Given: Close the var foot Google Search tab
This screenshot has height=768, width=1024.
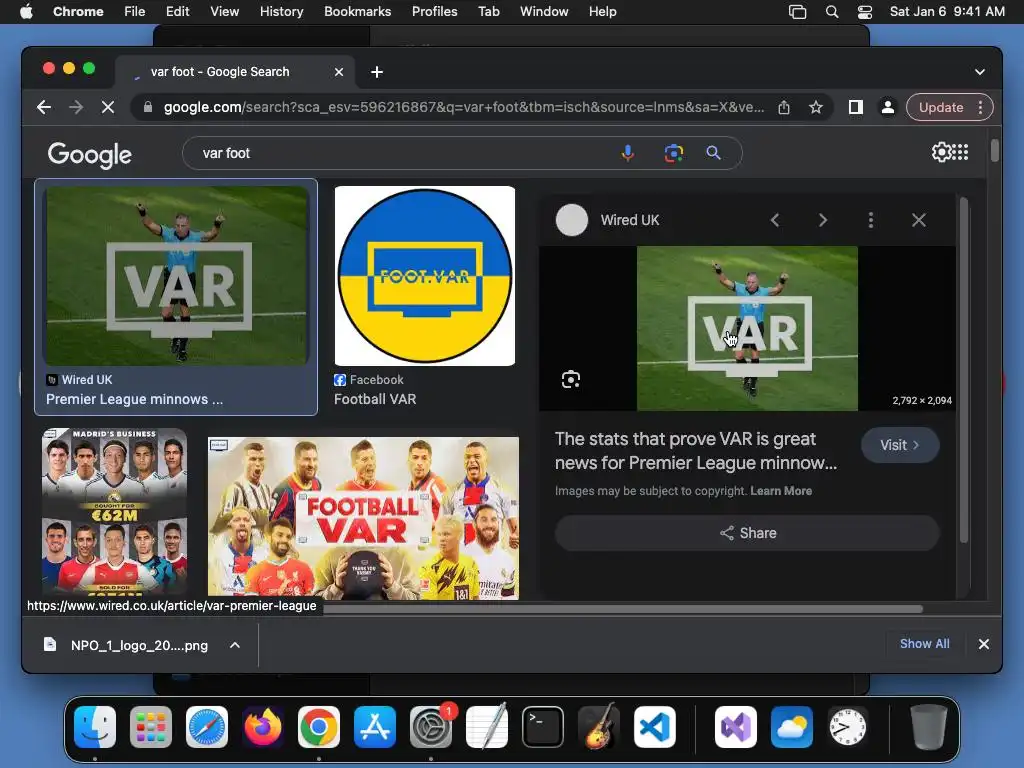Looking at the screenshot, I should (x=339, y=72).
